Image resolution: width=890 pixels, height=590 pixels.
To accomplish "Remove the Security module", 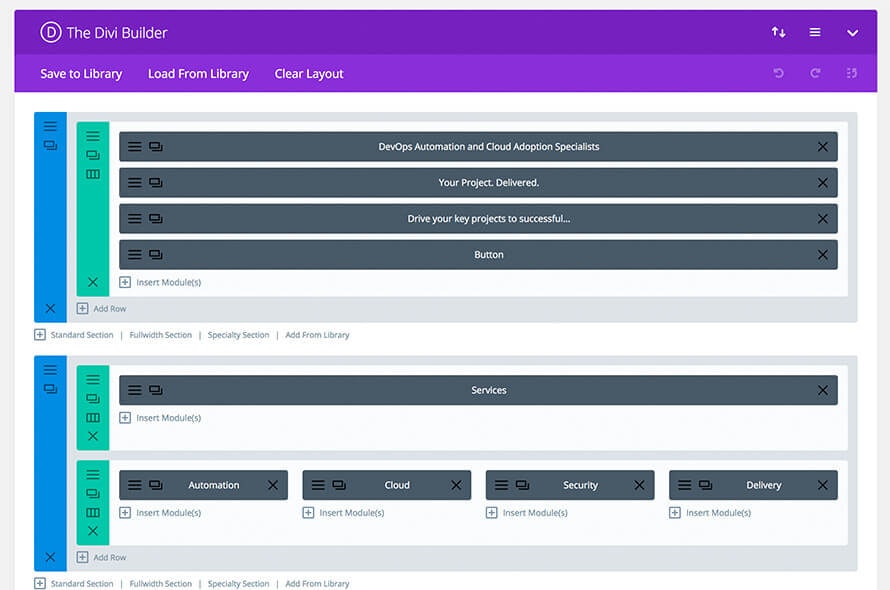I will click(639, 485).
